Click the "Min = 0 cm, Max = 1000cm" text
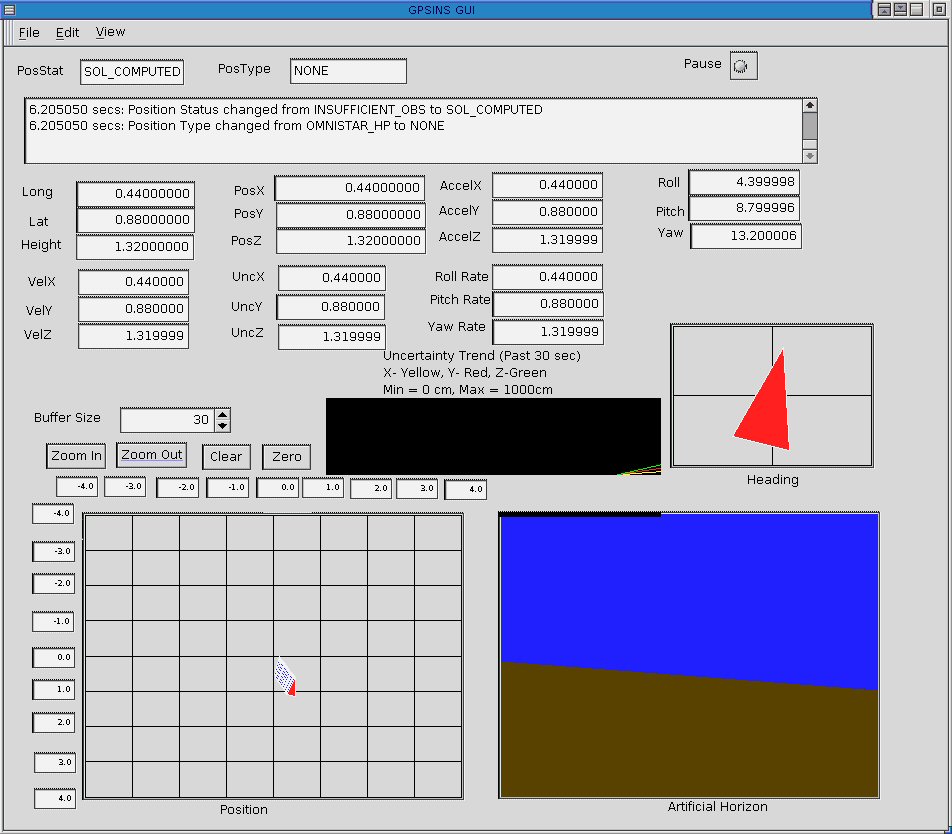Viewport: 952px width, 834px height. tap(468, 390)
